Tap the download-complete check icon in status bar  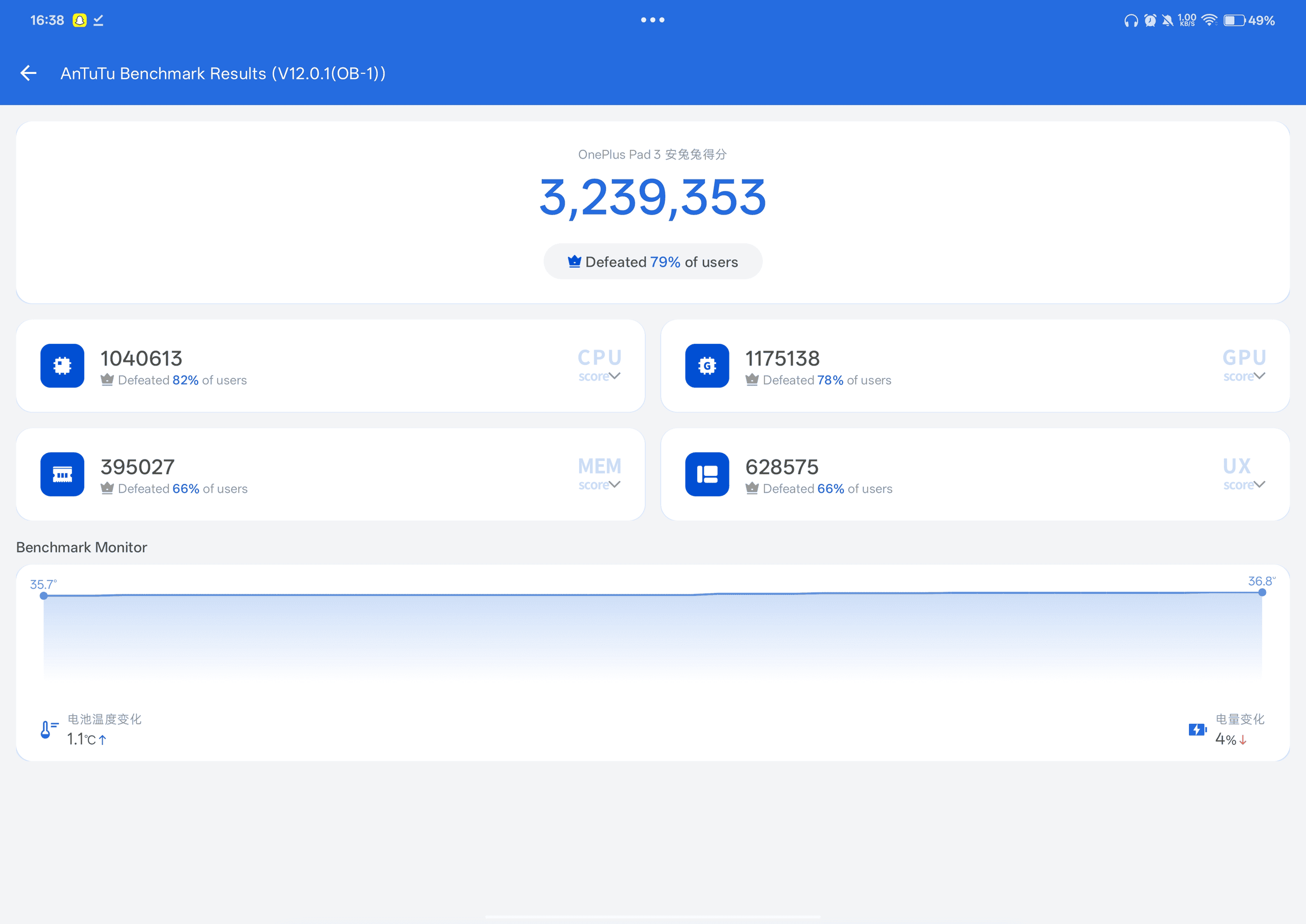click(99, 21)
